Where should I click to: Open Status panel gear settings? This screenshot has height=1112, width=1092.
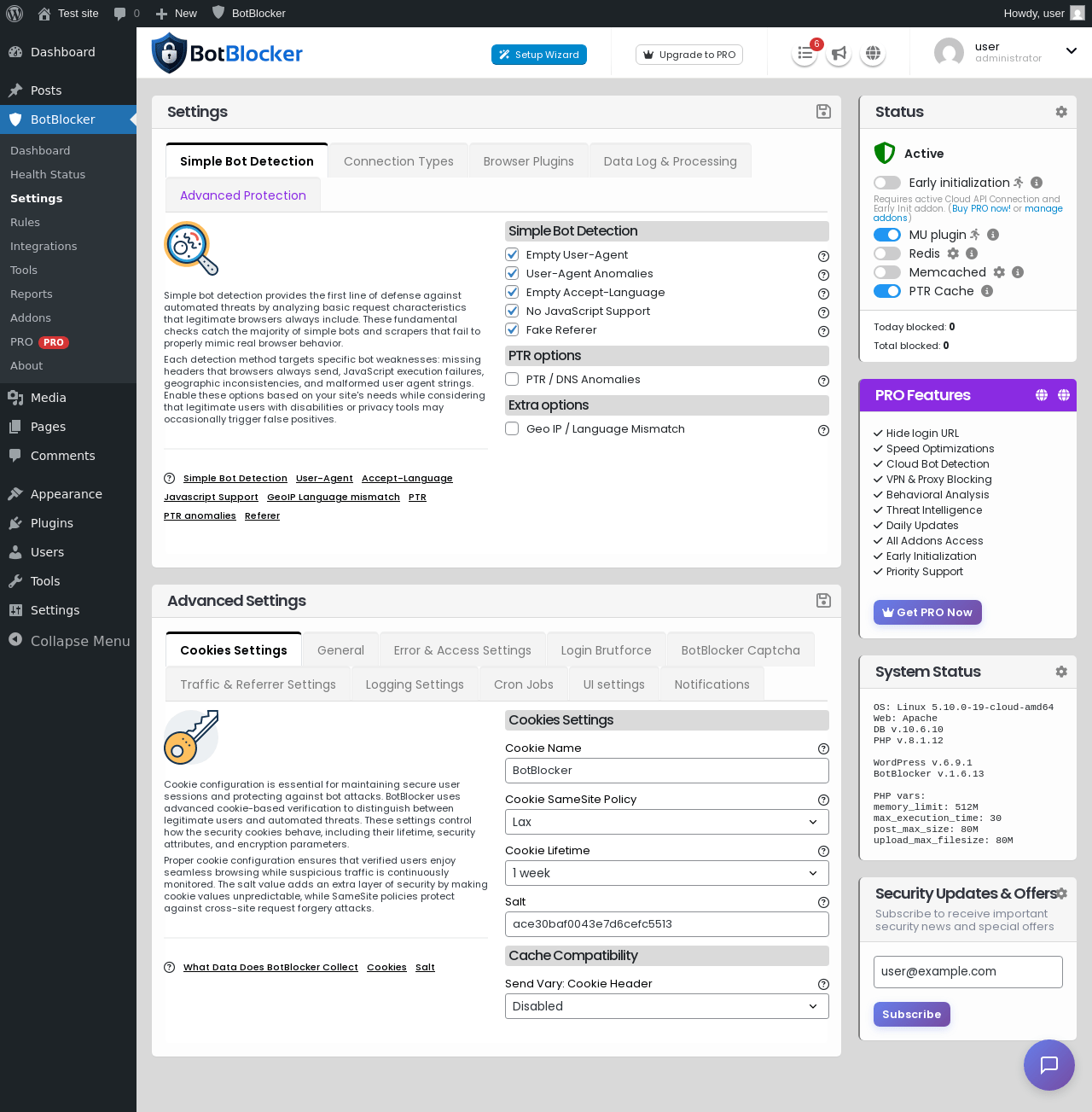coord(1061,112)
